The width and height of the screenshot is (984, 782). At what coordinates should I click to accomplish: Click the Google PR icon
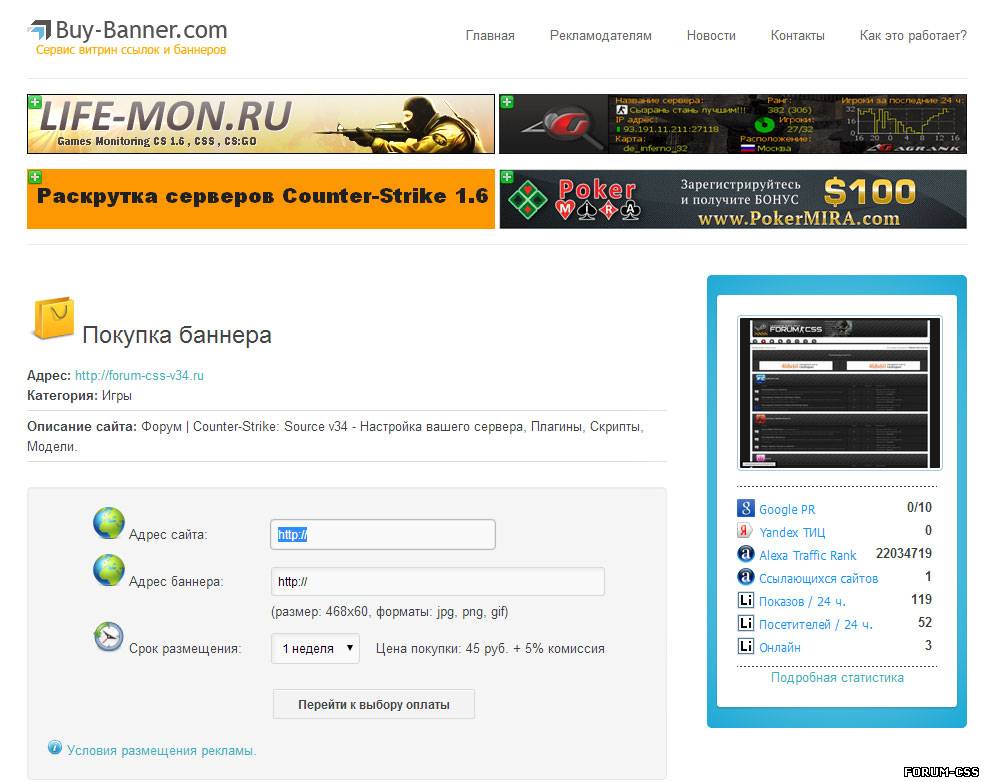746,508
